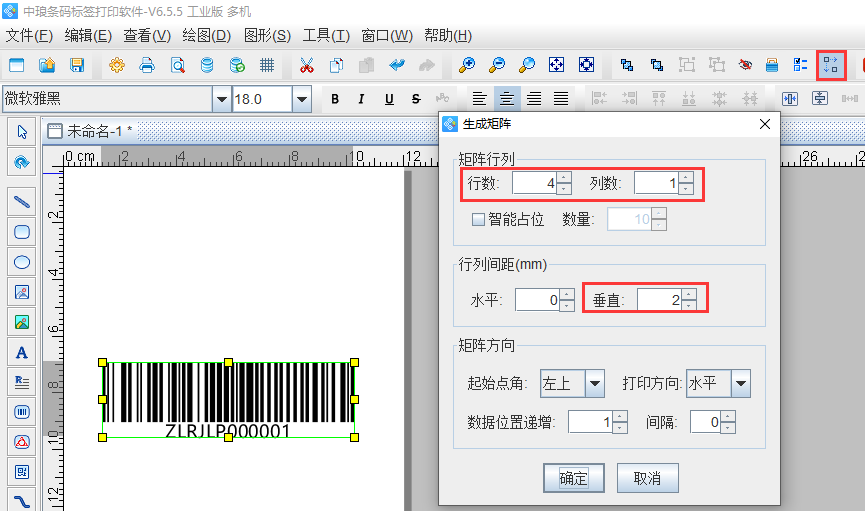Open document settings gear icon
Viewport: 865px width, 511px height.
[x=116, y=65]
